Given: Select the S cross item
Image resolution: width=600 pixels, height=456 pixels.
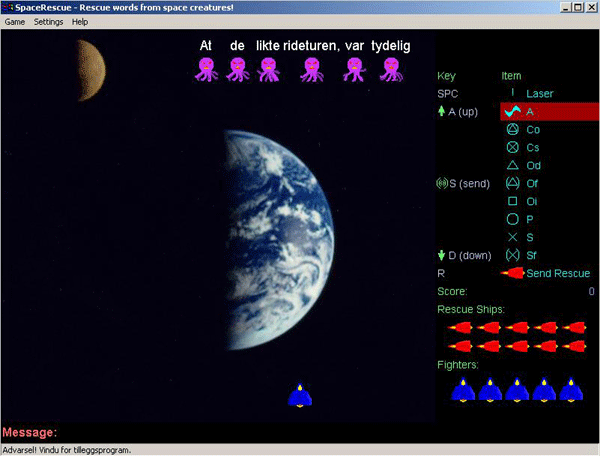Looking at the screenshot, I should (512, 237).
